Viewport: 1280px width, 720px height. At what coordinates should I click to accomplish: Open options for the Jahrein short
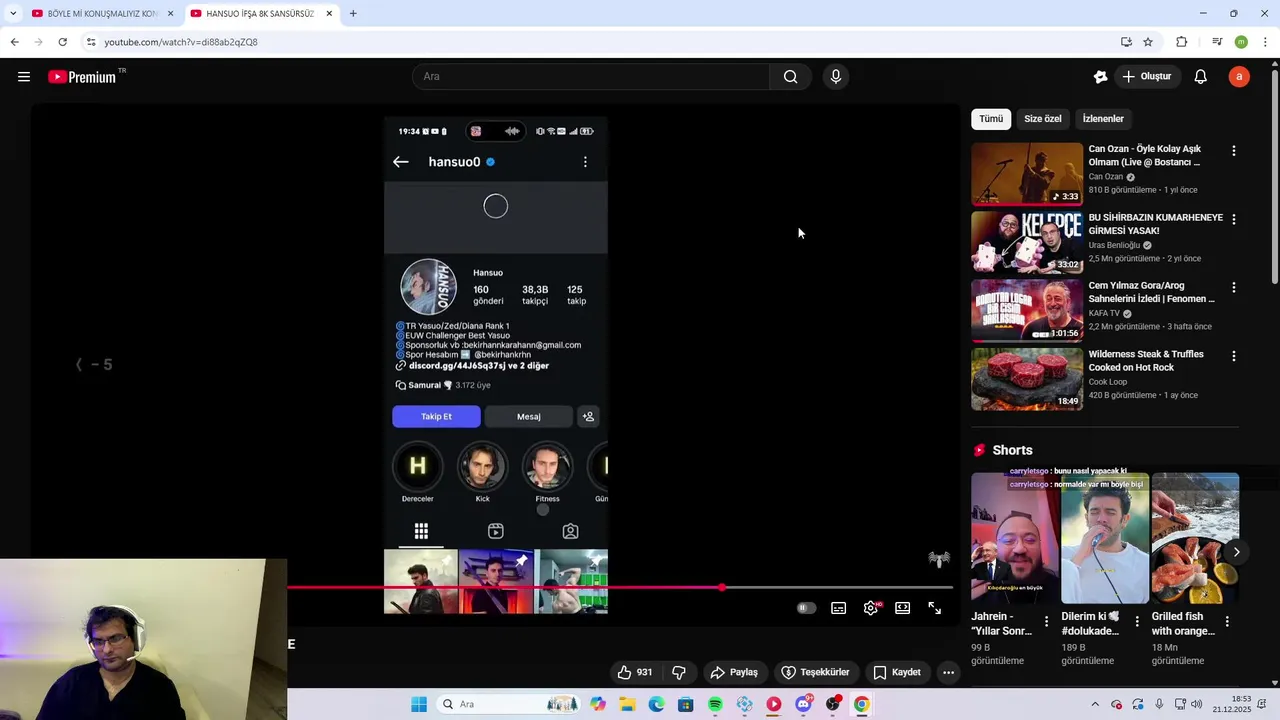pyautogui.click(x=1047, y=621)
